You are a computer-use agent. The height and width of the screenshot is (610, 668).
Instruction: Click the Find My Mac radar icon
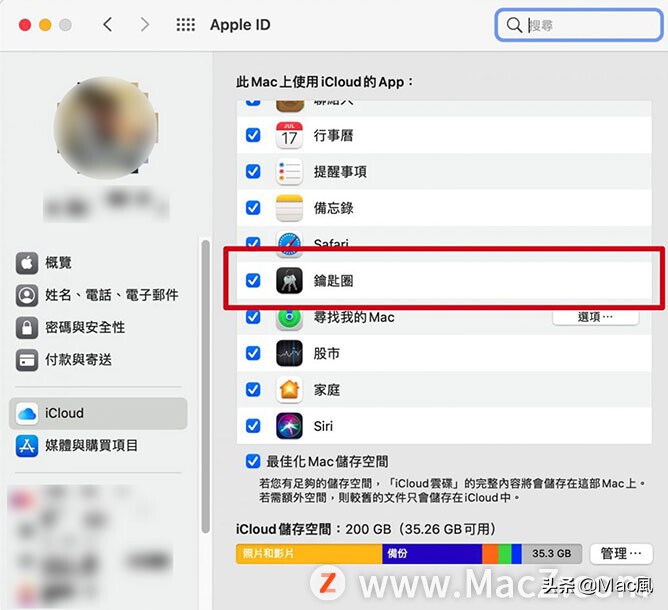tap(289, 319)
